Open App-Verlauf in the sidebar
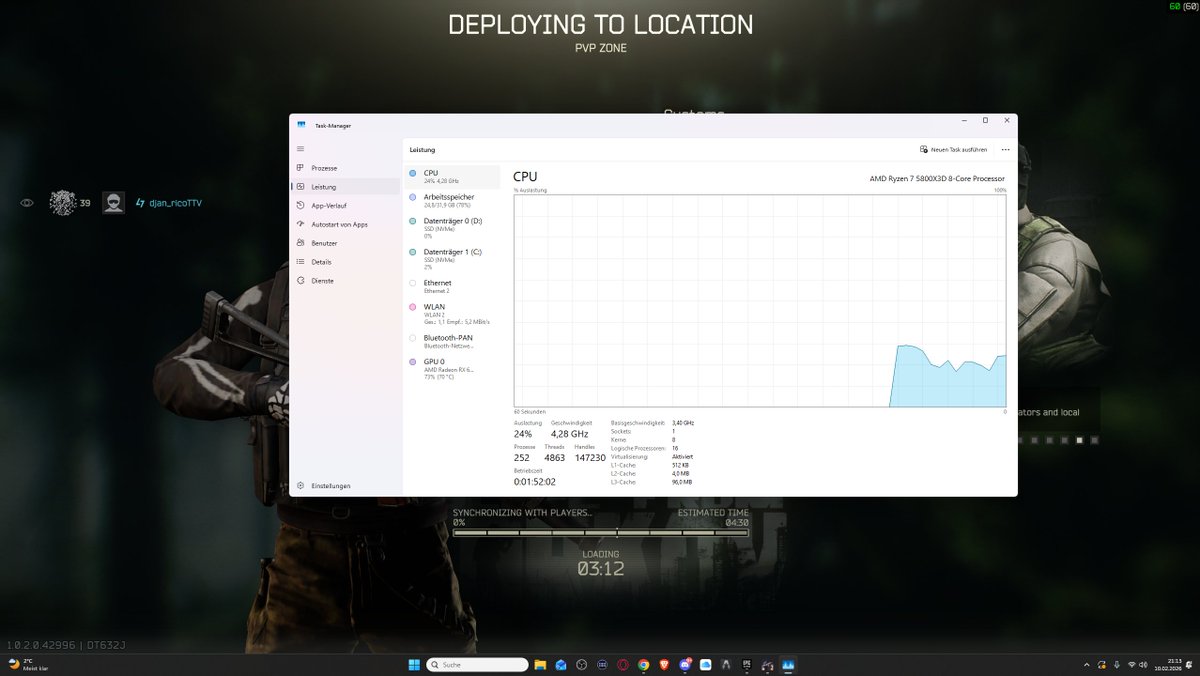 tap(345, 205)
